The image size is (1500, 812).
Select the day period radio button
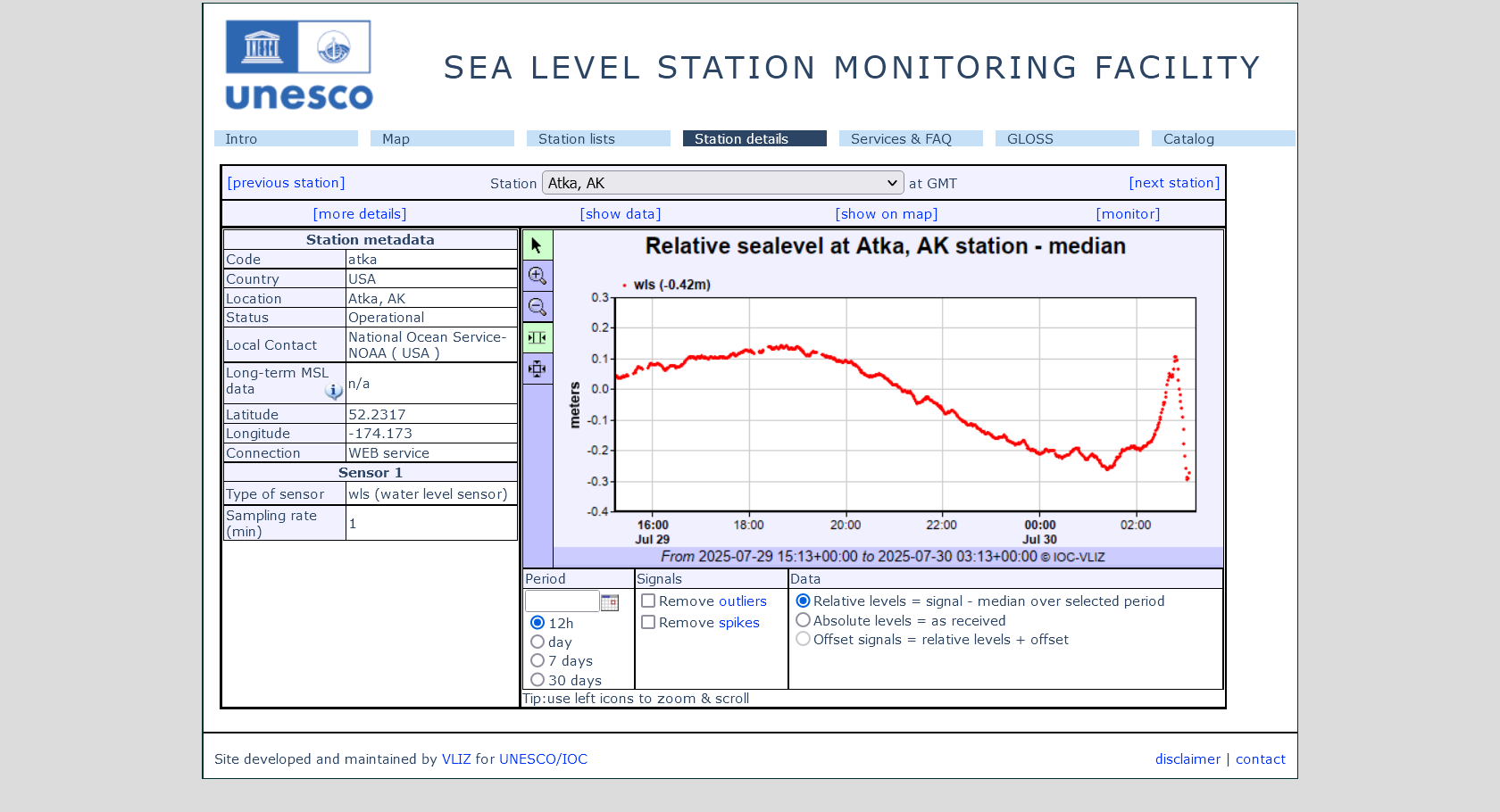pos(537,642)
